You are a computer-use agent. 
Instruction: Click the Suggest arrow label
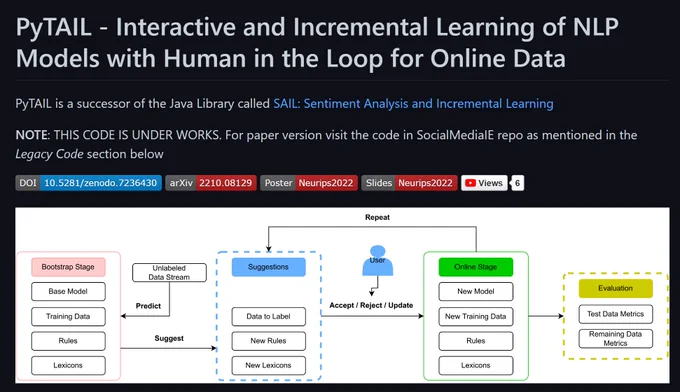point(169,338)
